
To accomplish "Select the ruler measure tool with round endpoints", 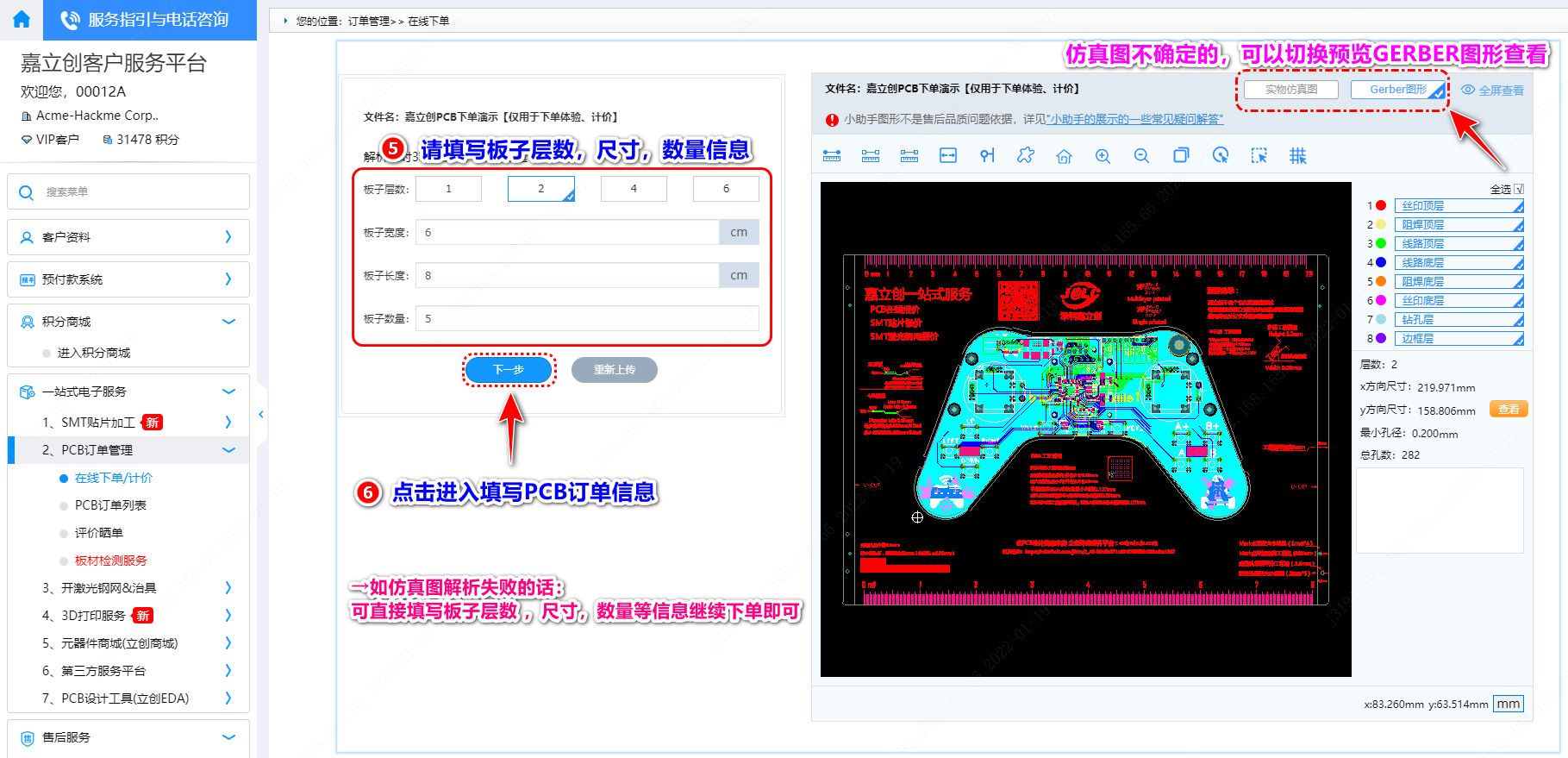I will click(x=832, y=155).
